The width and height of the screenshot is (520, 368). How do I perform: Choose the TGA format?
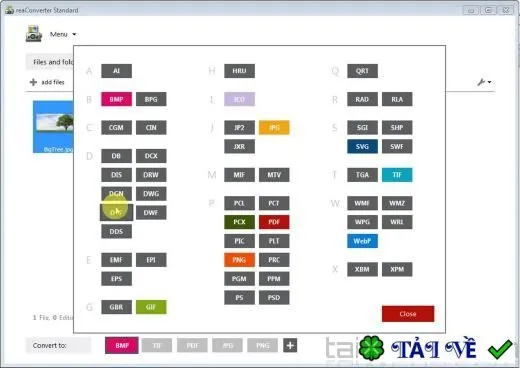[x=362, y=175]
